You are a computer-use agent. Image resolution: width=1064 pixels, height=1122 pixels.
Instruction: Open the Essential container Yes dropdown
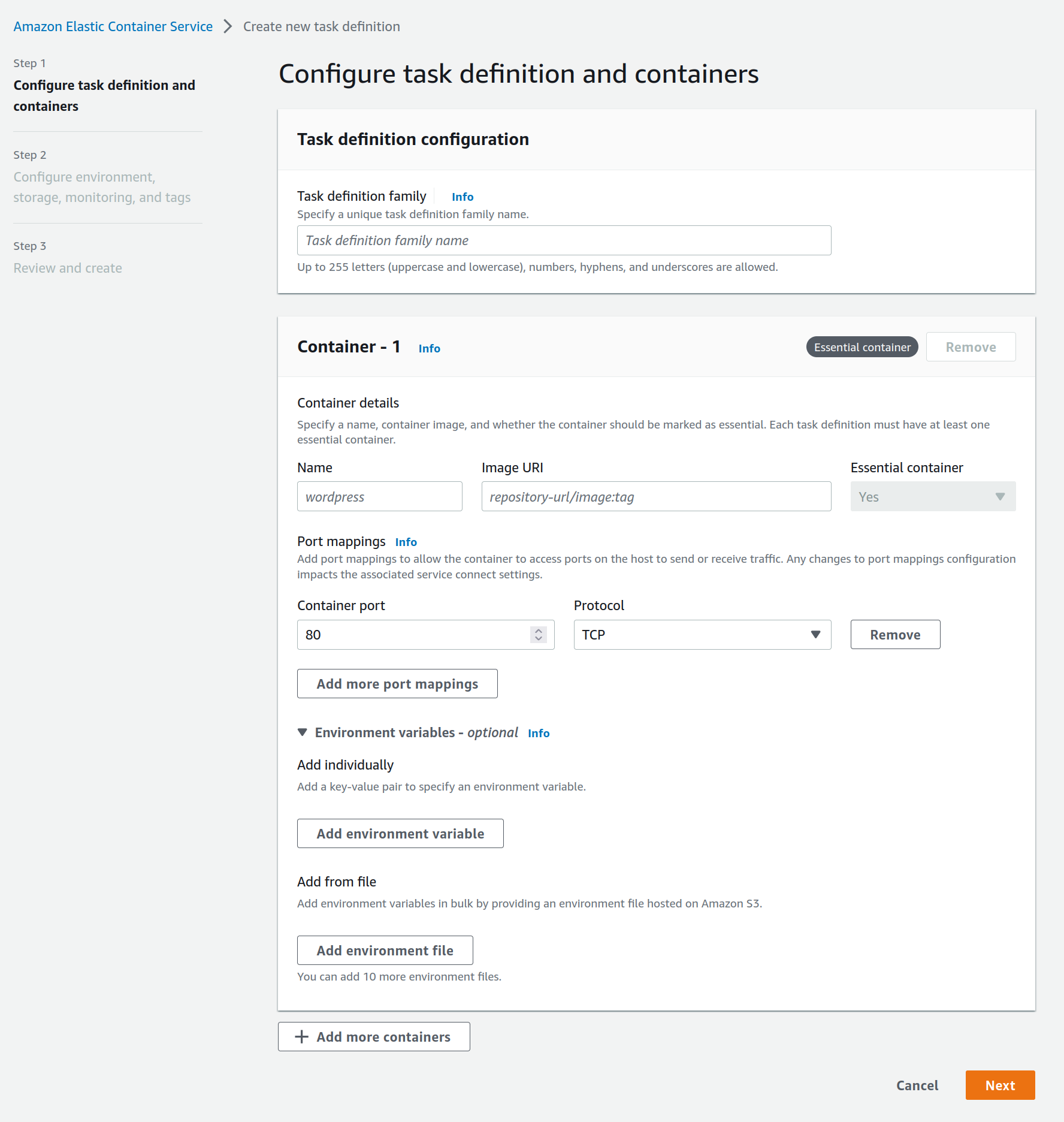(x=932, y=497)
